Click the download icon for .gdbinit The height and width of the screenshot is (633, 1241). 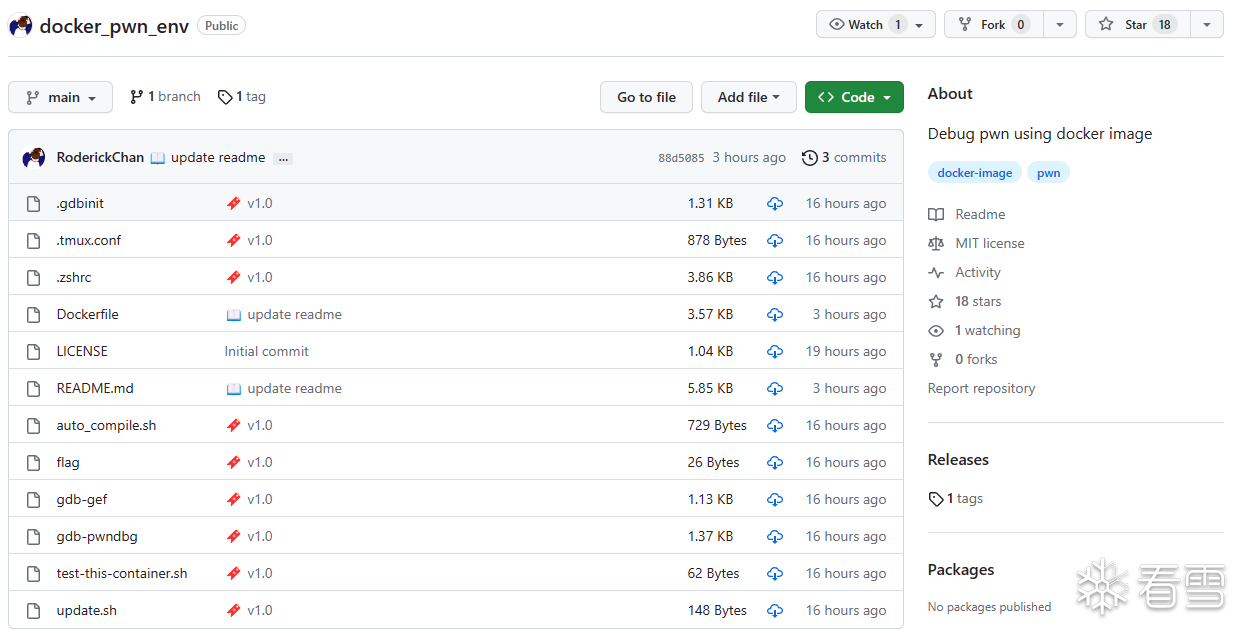[x=775, y=204]
